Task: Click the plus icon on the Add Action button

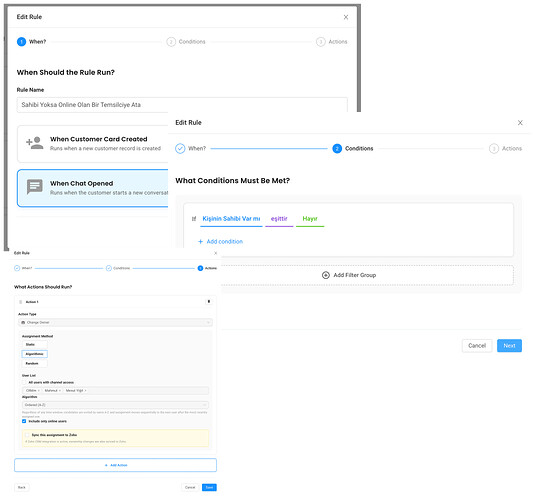Action: point(106,465)
